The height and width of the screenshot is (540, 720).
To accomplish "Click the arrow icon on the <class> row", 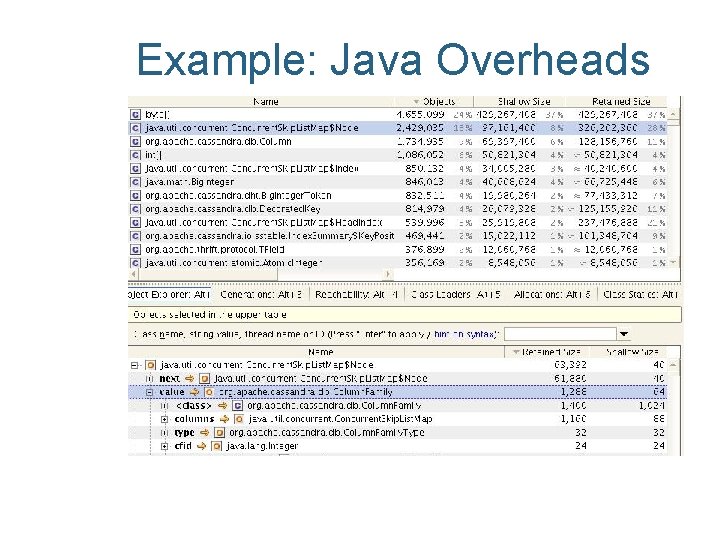I will (223, 405).
